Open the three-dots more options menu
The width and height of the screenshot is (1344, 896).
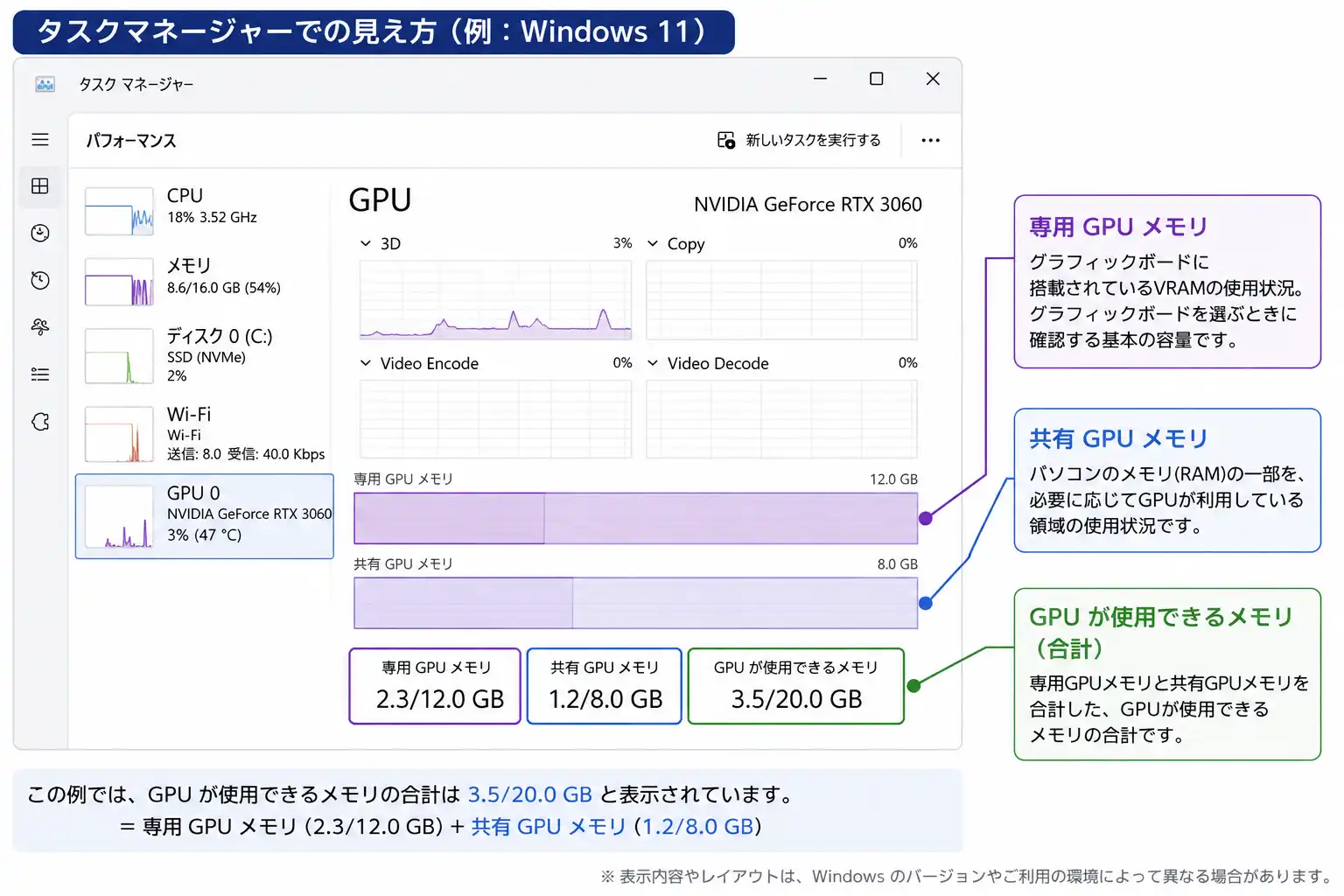(x=930, y=140)
